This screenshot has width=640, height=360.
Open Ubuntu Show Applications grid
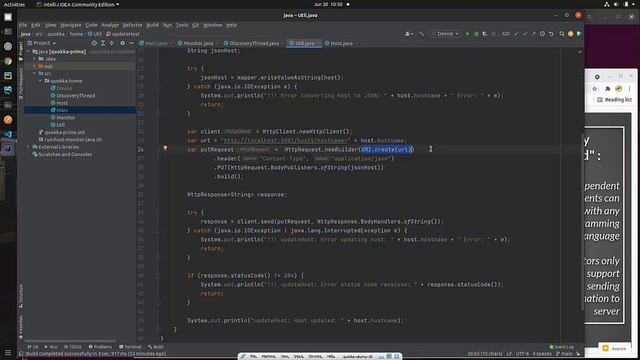tap(8, 352)
